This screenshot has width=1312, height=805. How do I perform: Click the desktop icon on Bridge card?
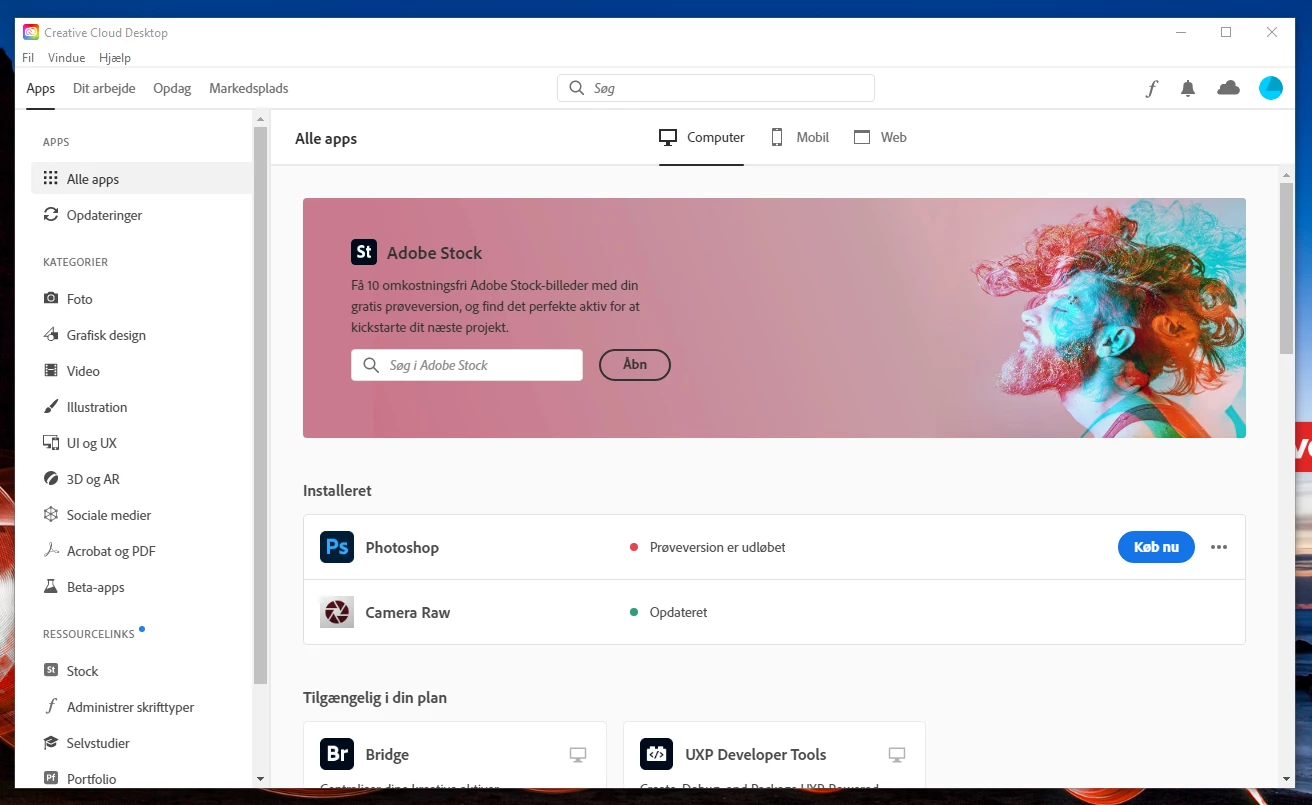(578, 755)
